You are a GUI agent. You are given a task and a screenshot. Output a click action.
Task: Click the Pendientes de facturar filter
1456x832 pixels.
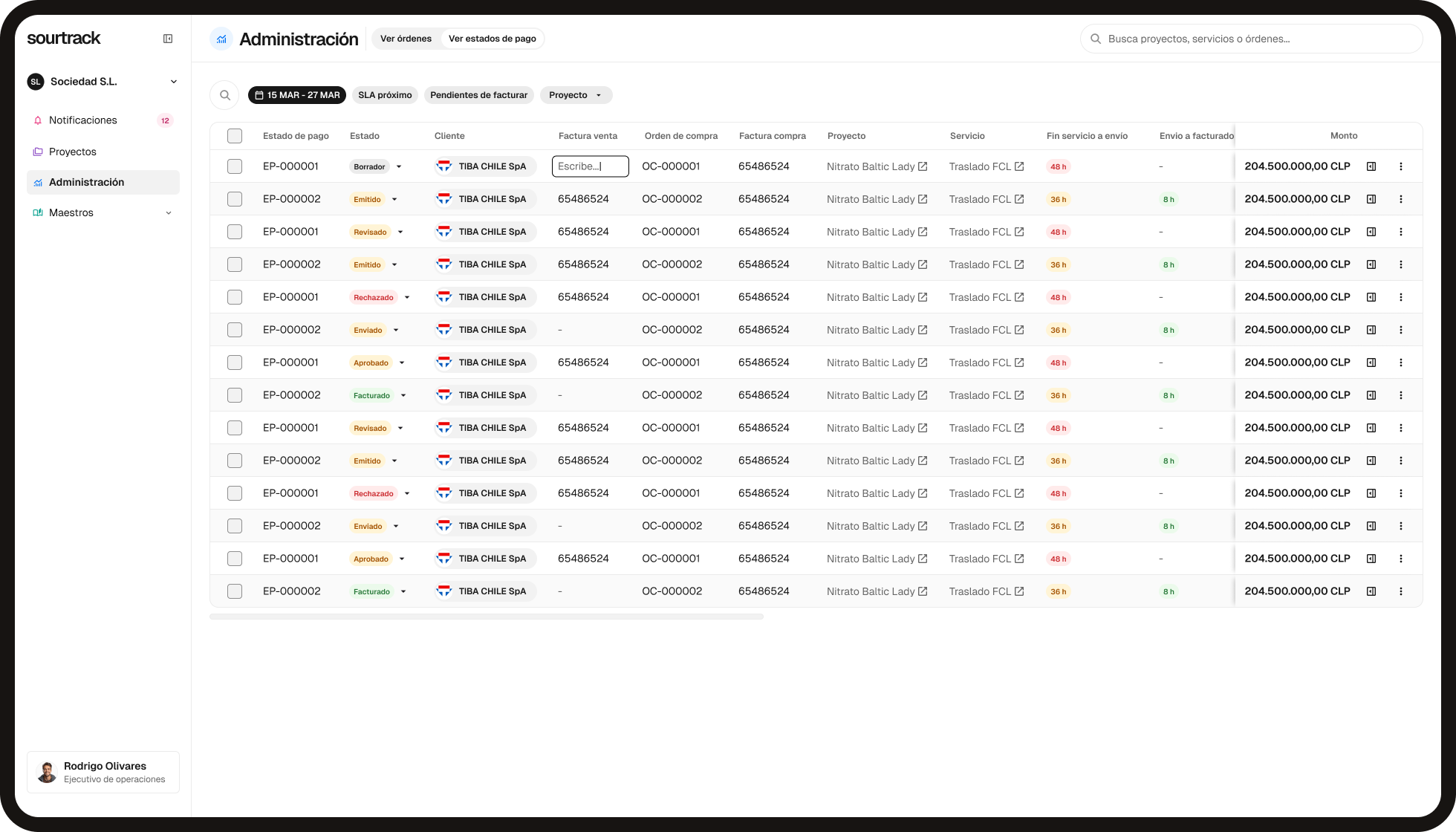coord(478,95)
